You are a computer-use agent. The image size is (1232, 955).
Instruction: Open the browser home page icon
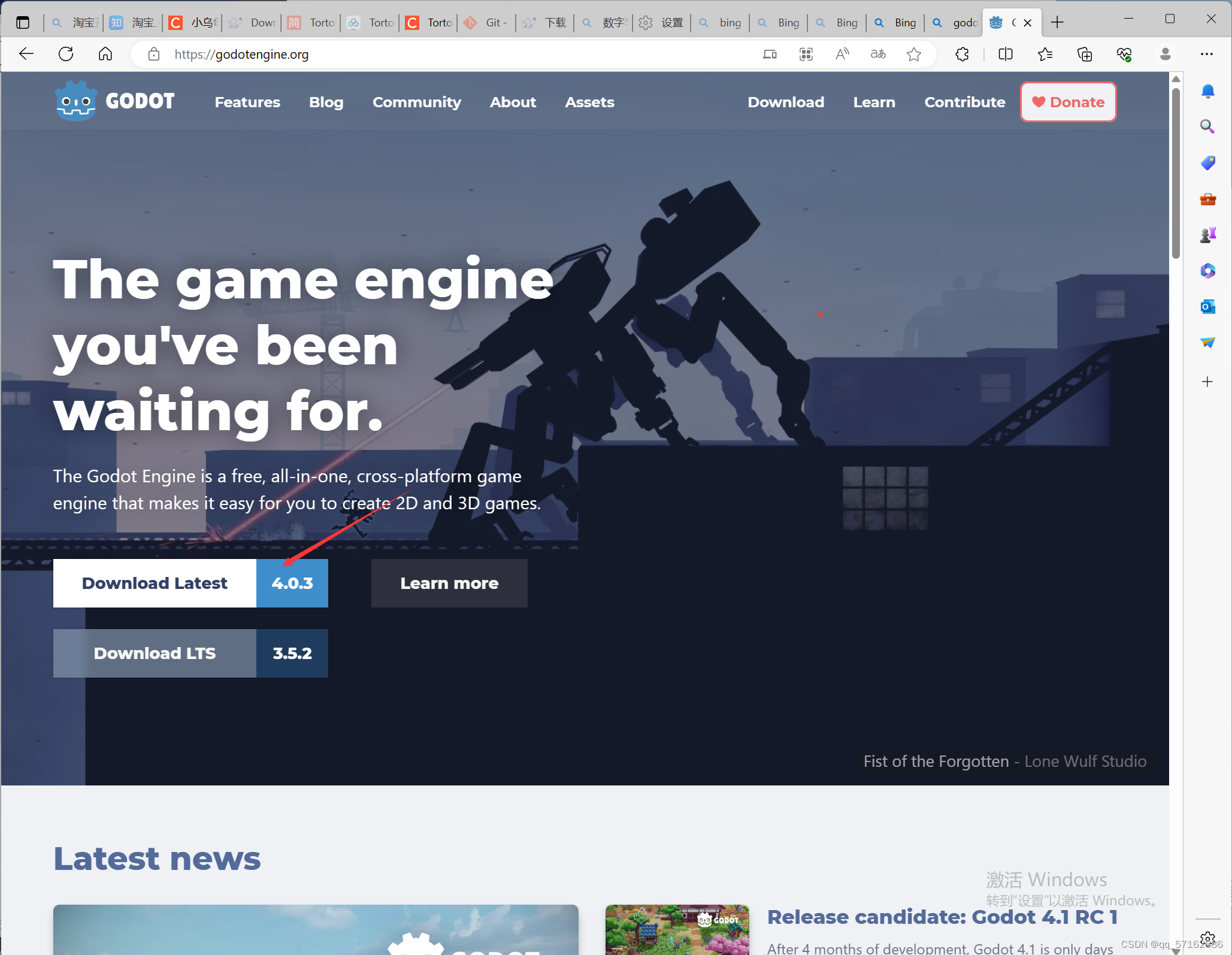tap(105, 54)
